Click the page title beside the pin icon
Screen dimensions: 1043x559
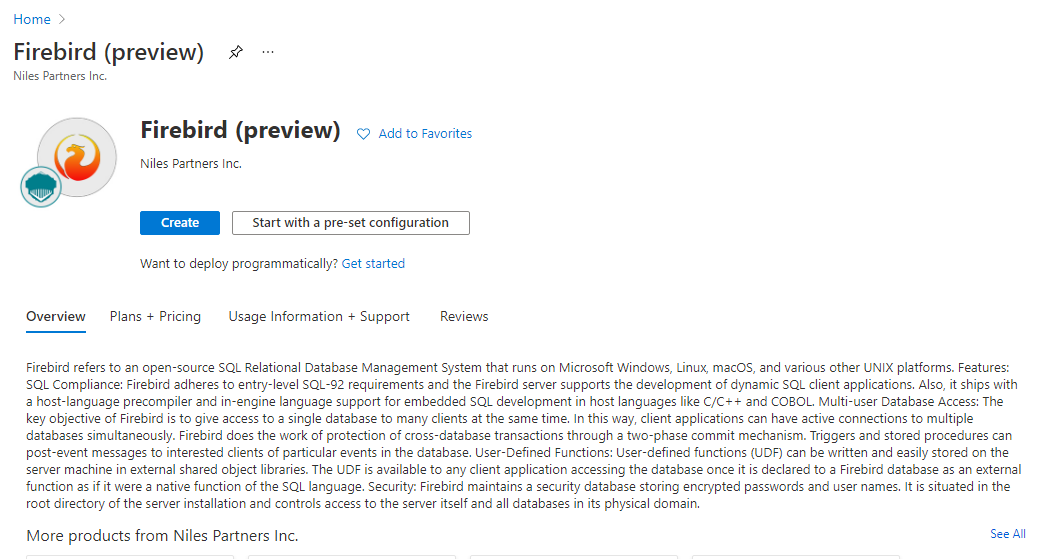tap(109, 52)
